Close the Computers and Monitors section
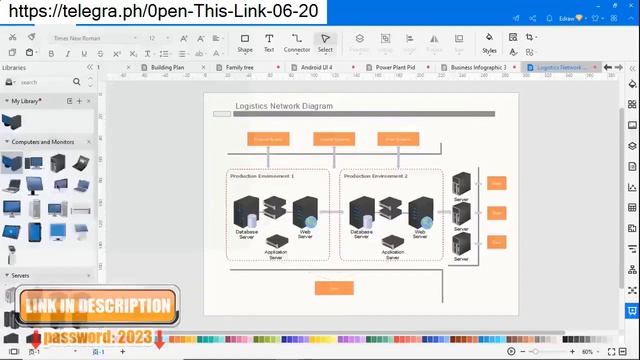640x360 pixels. [89, 142]
